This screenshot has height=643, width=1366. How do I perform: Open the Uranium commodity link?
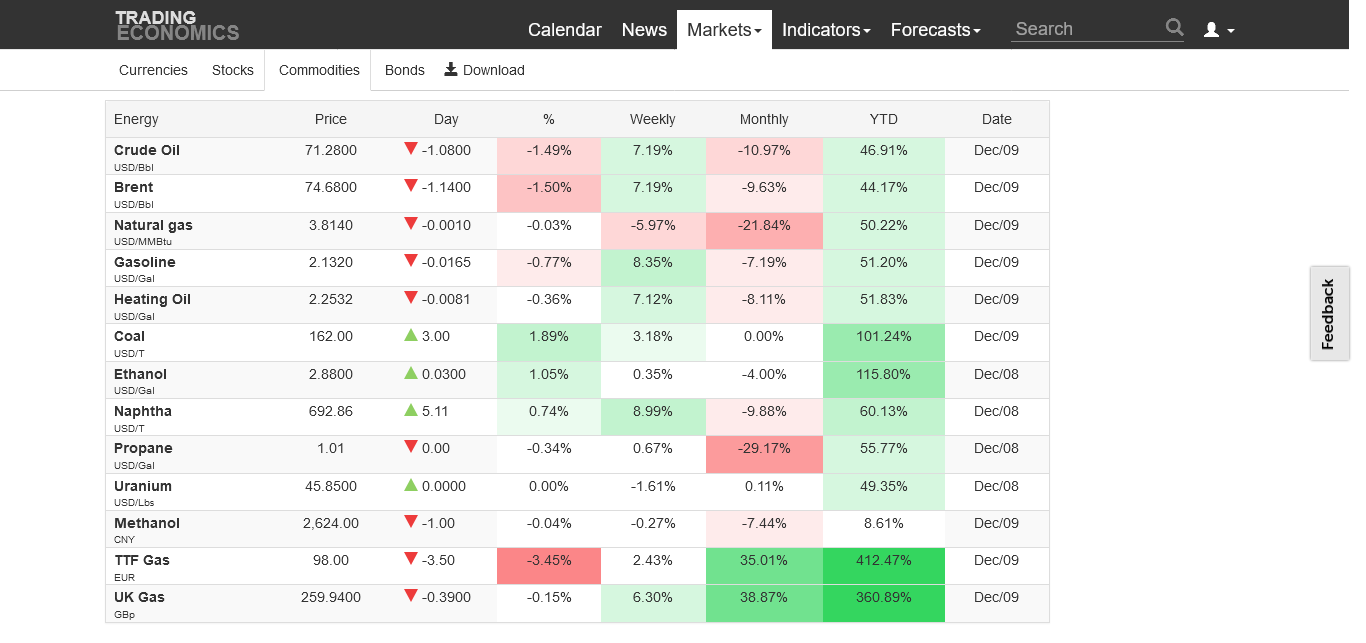tap(143, 486)
